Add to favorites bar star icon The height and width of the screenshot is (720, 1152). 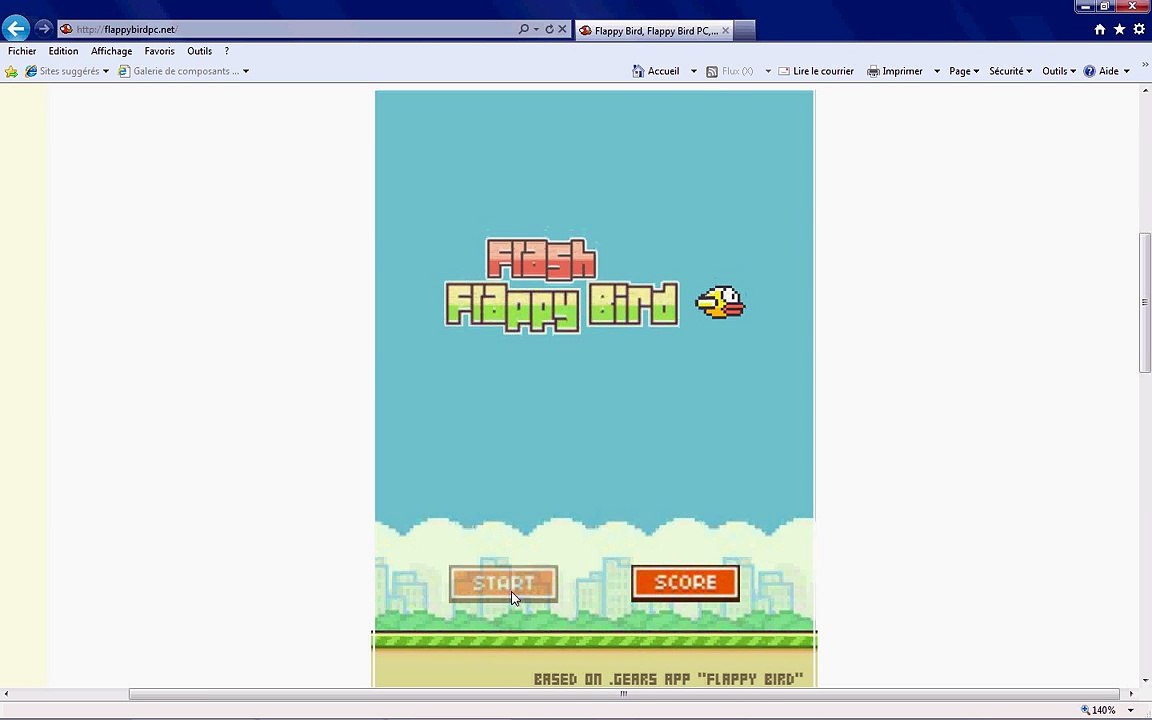click(11, 71)
